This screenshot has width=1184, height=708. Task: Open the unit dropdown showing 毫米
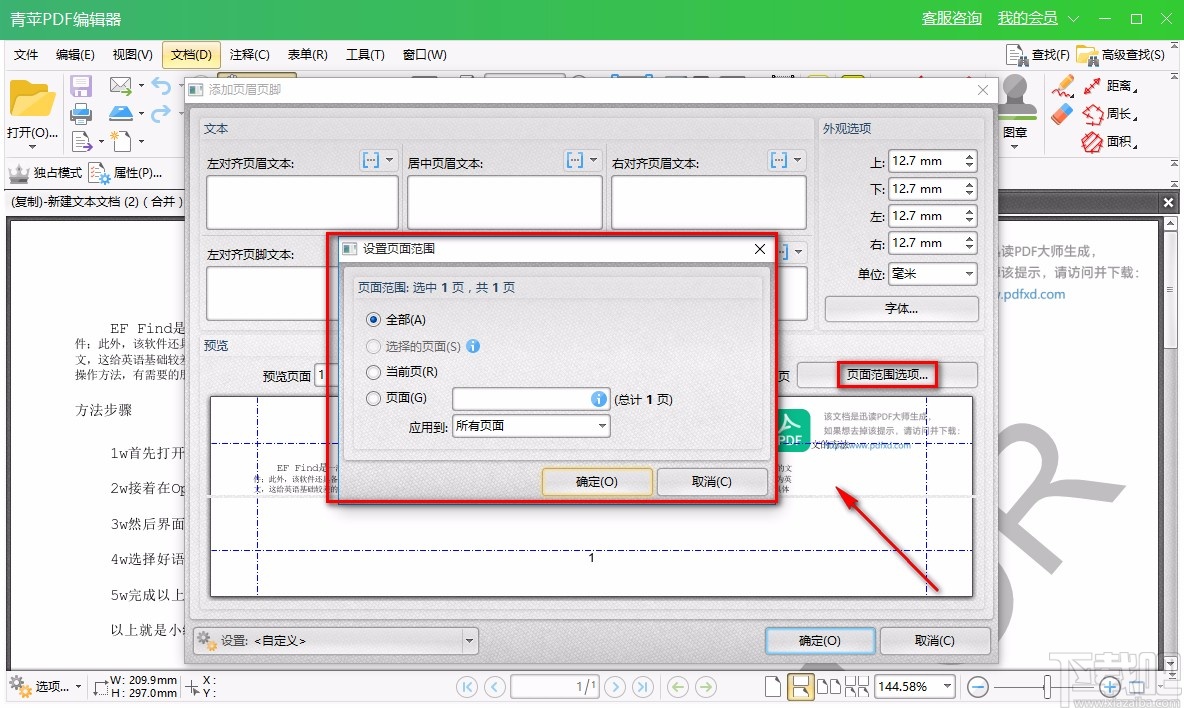point(932,273)
